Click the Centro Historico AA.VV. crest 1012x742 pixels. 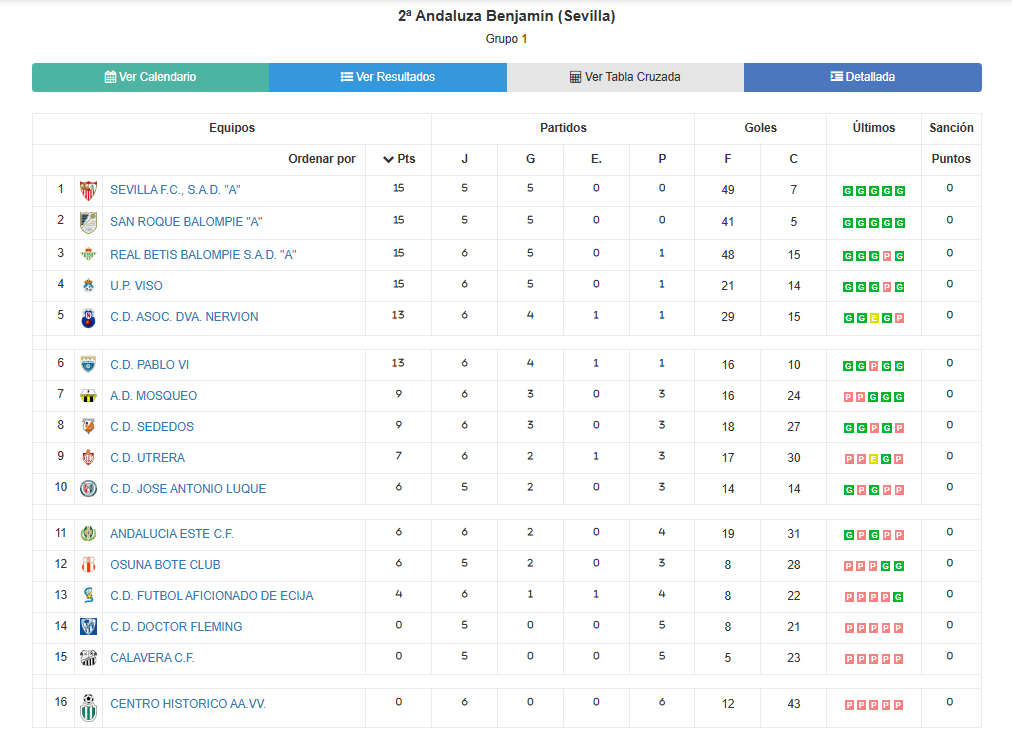pos(88,707)
